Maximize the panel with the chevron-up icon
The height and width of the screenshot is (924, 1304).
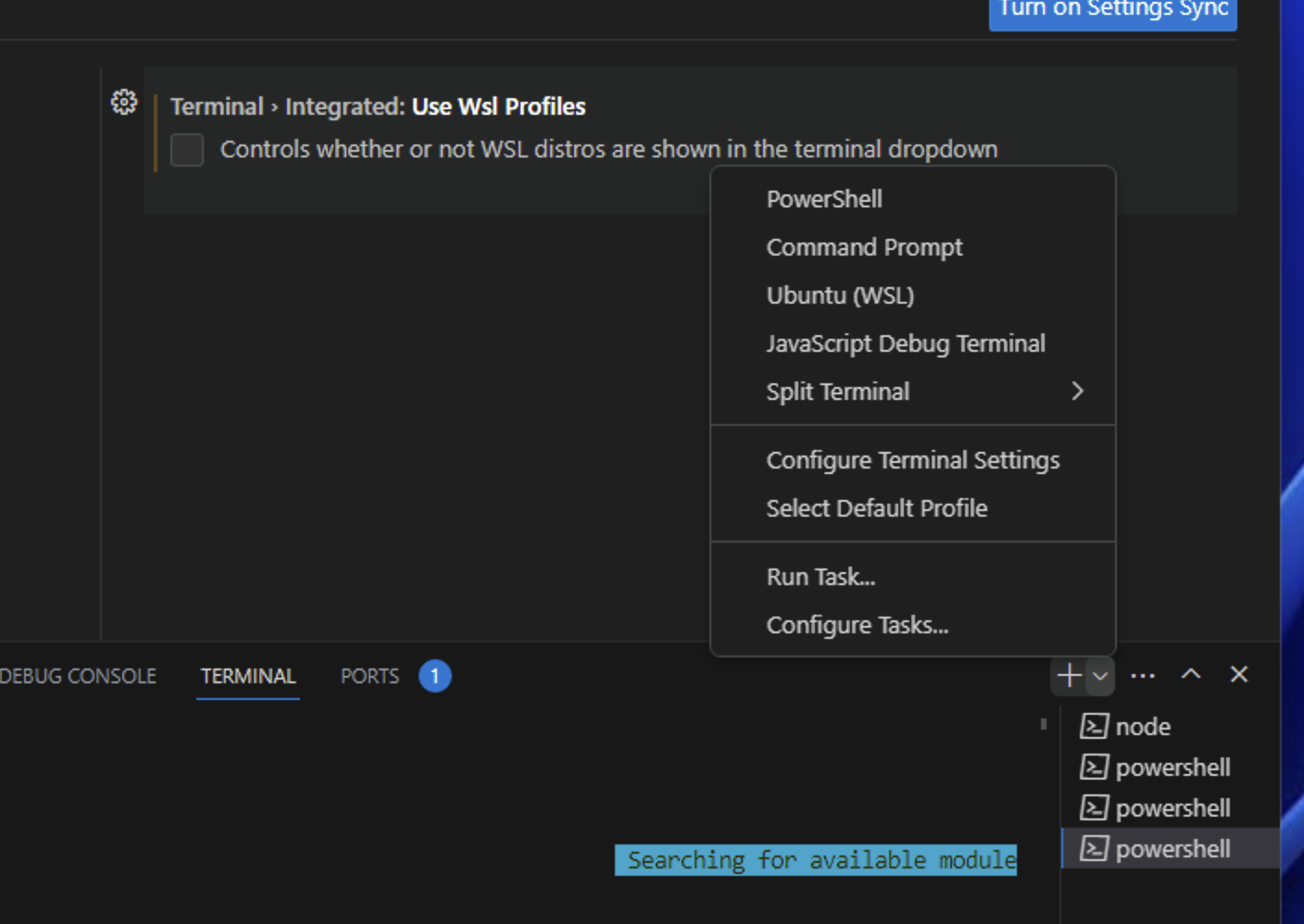pyautogui.click(x=1190, y=676)
